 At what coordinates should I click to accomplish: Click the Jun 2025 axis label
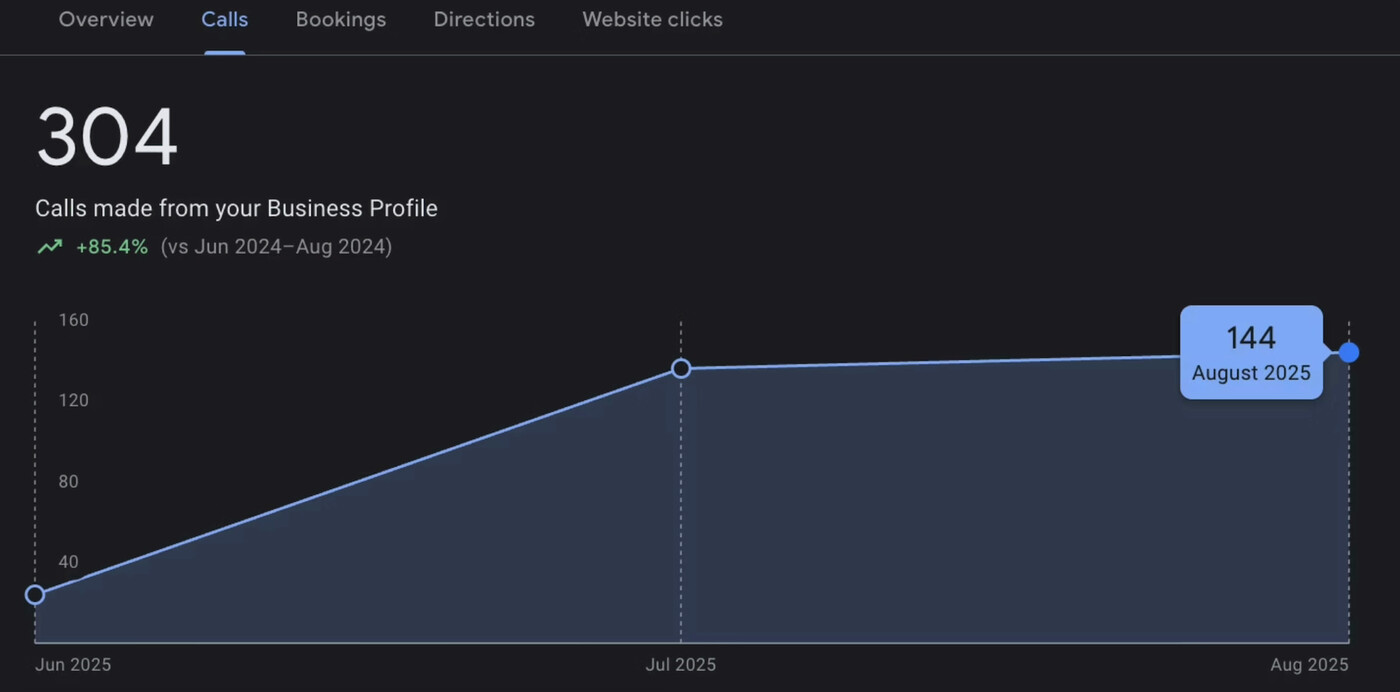(x=73, y=665)
